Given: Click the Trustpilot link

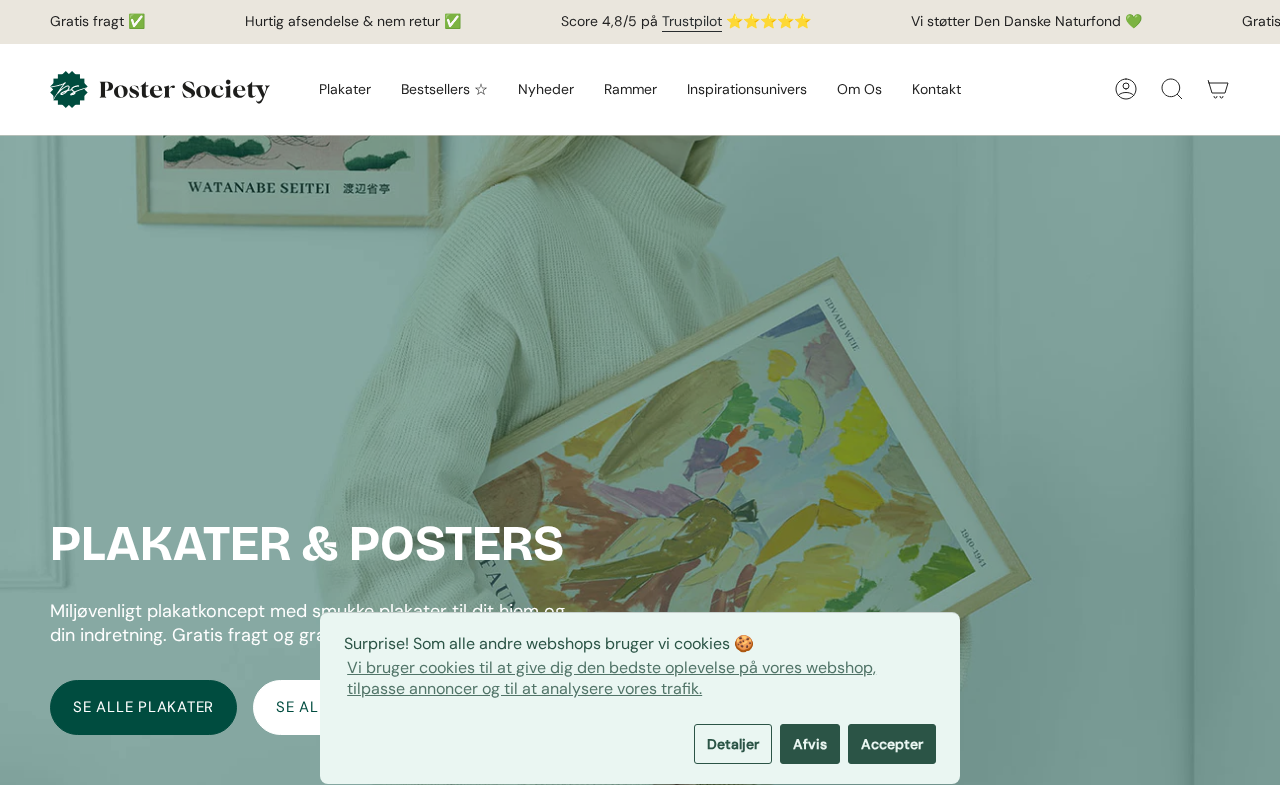Looking at the screenshot, I should 692,21.
